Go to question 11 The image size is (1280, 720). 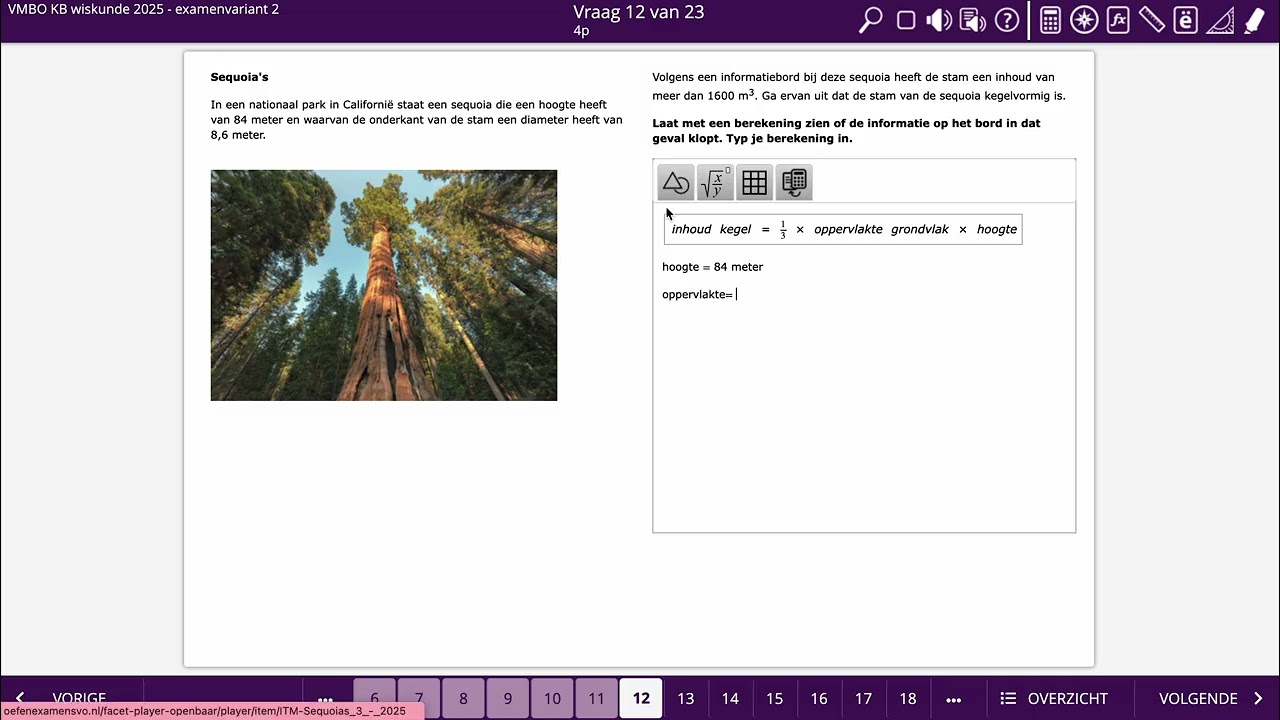click(x=596, y=698)
